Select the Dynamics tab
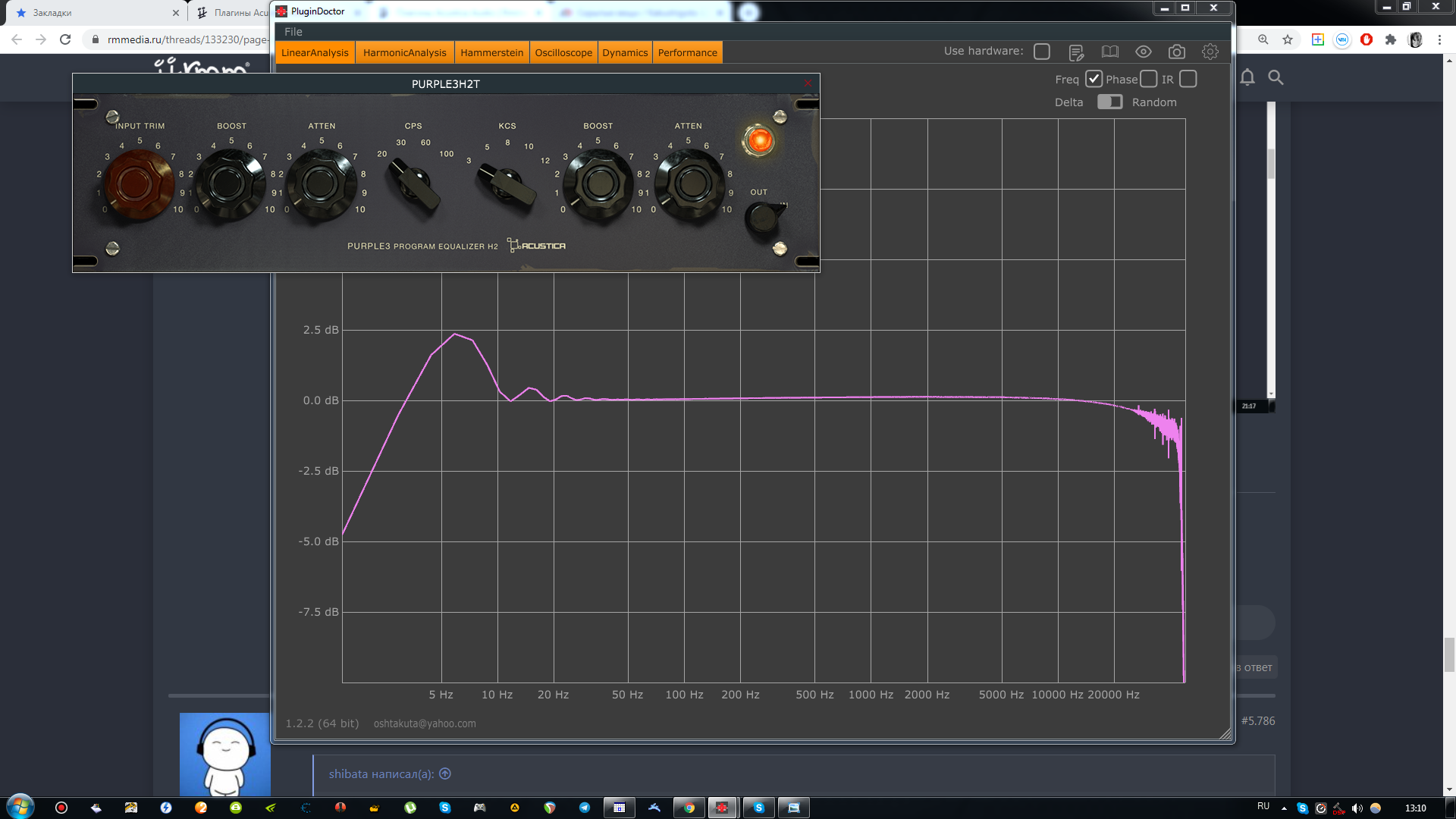1456x819 pixels. [625, 52]
